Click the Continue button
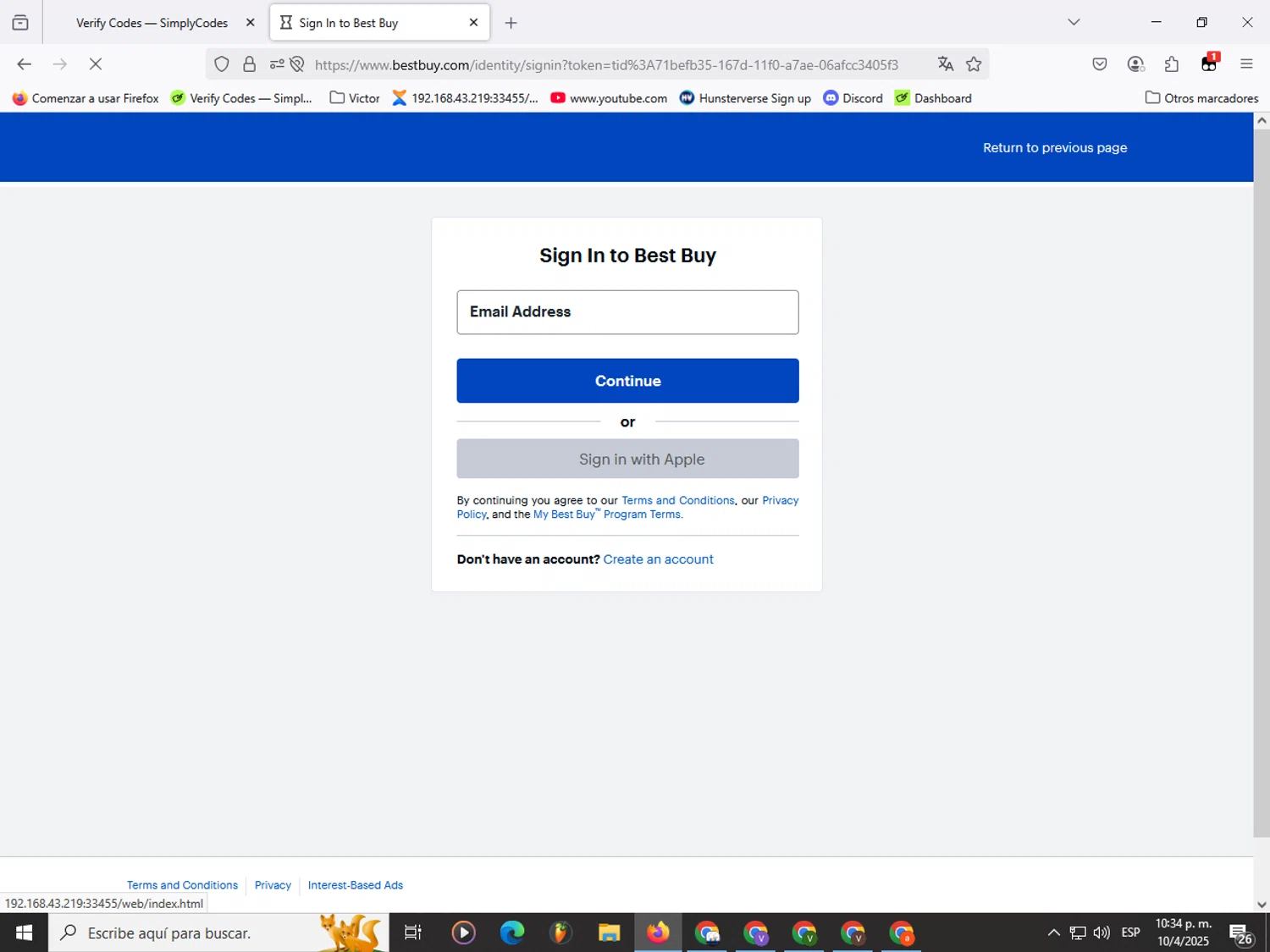Viewport: 1270px width, 952px height. tap(627, 381)
